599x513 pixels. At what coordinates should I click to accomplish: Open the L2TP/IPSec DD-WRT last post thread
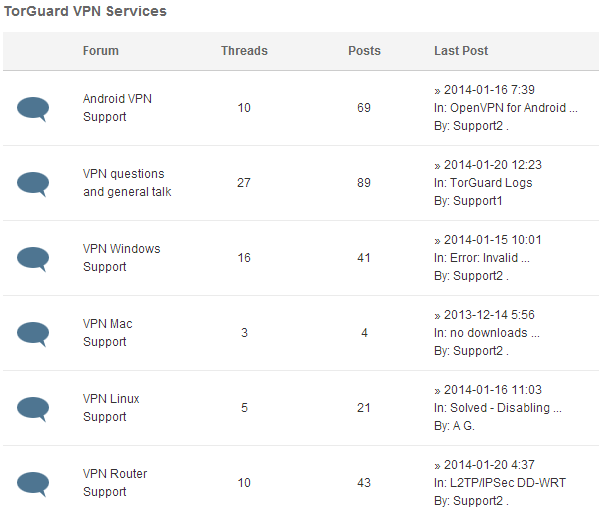tap(508, 482)
